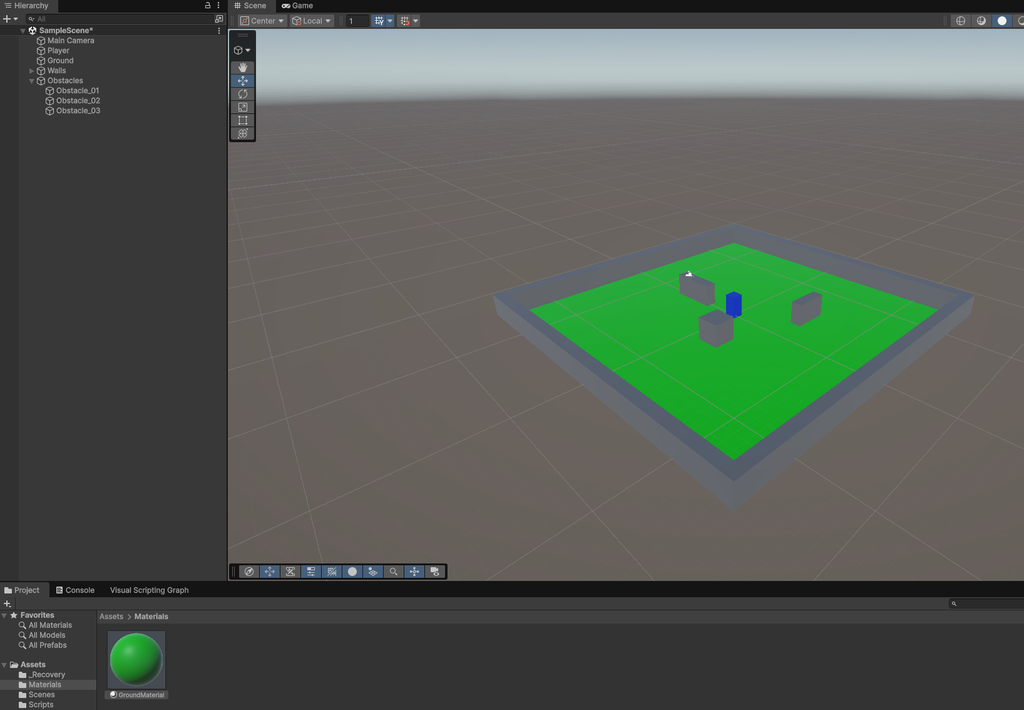The width and height of the screenshot is (1024, 710).
Task: Select Obstacle_02 in Hierarchy
Action: 78,101
